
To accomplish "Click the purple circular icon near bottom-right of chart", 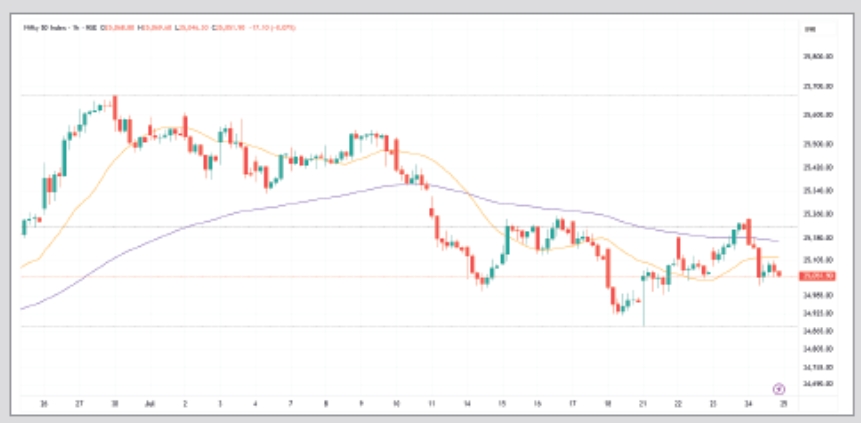I will click(x=778, y=387).
